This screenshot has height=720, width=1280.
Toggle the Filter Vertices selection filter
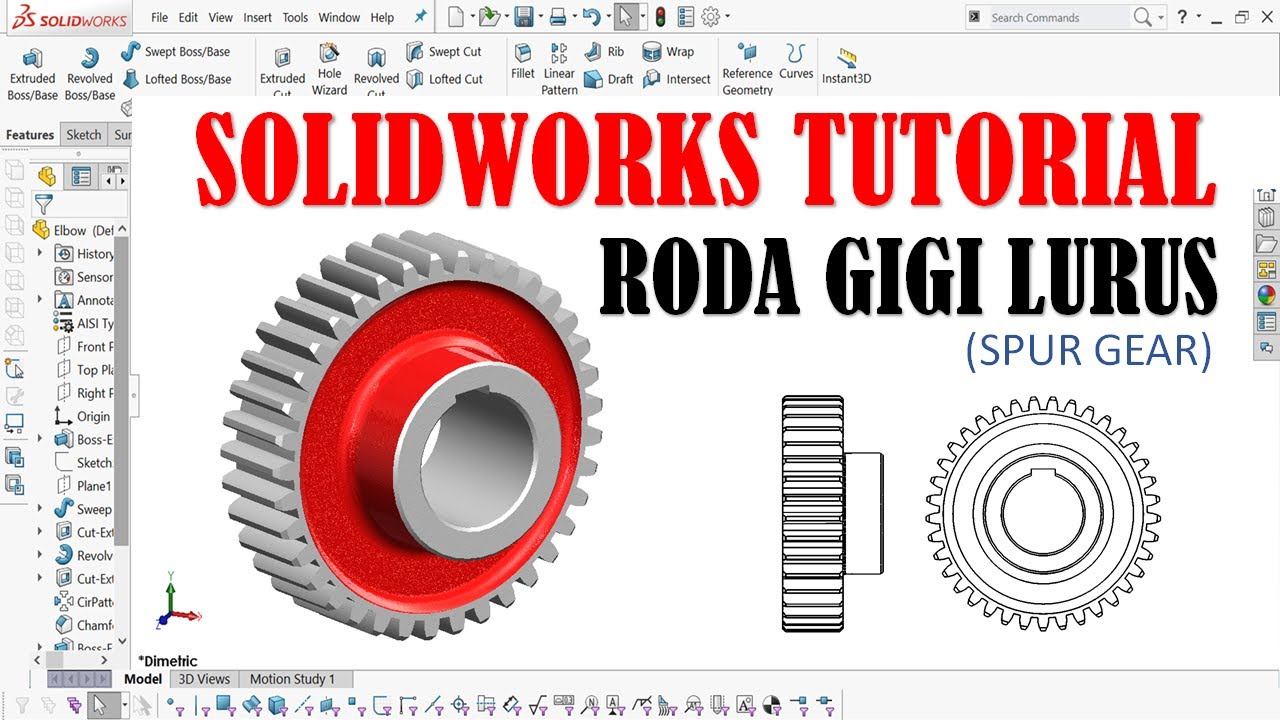(x=174, y=706)
